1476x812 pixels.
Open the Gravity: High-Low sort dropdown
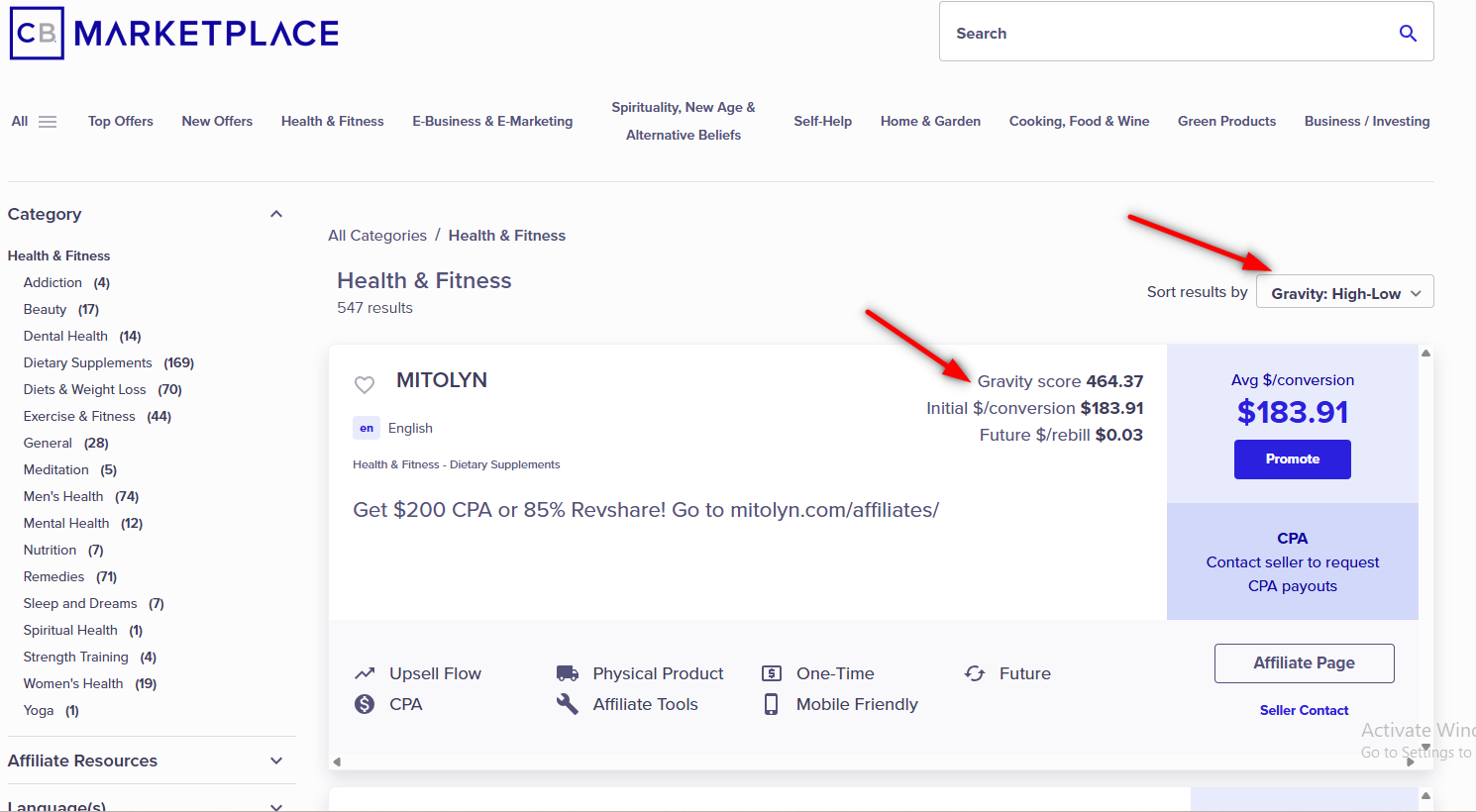[x=1344, y=293]
